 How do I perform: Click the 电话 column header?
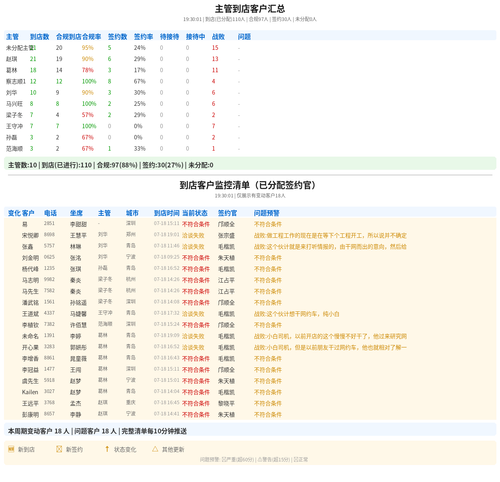50,213
